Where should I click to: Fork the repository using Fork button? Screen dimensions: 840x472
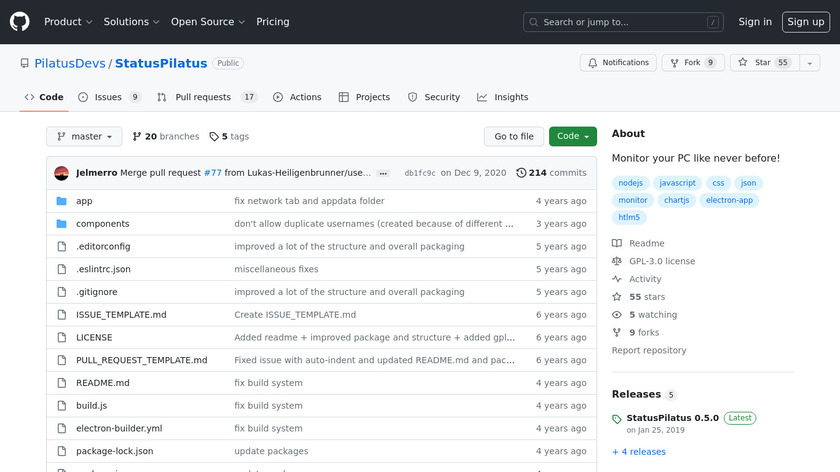pyautogui.click(x=692, y=63)
